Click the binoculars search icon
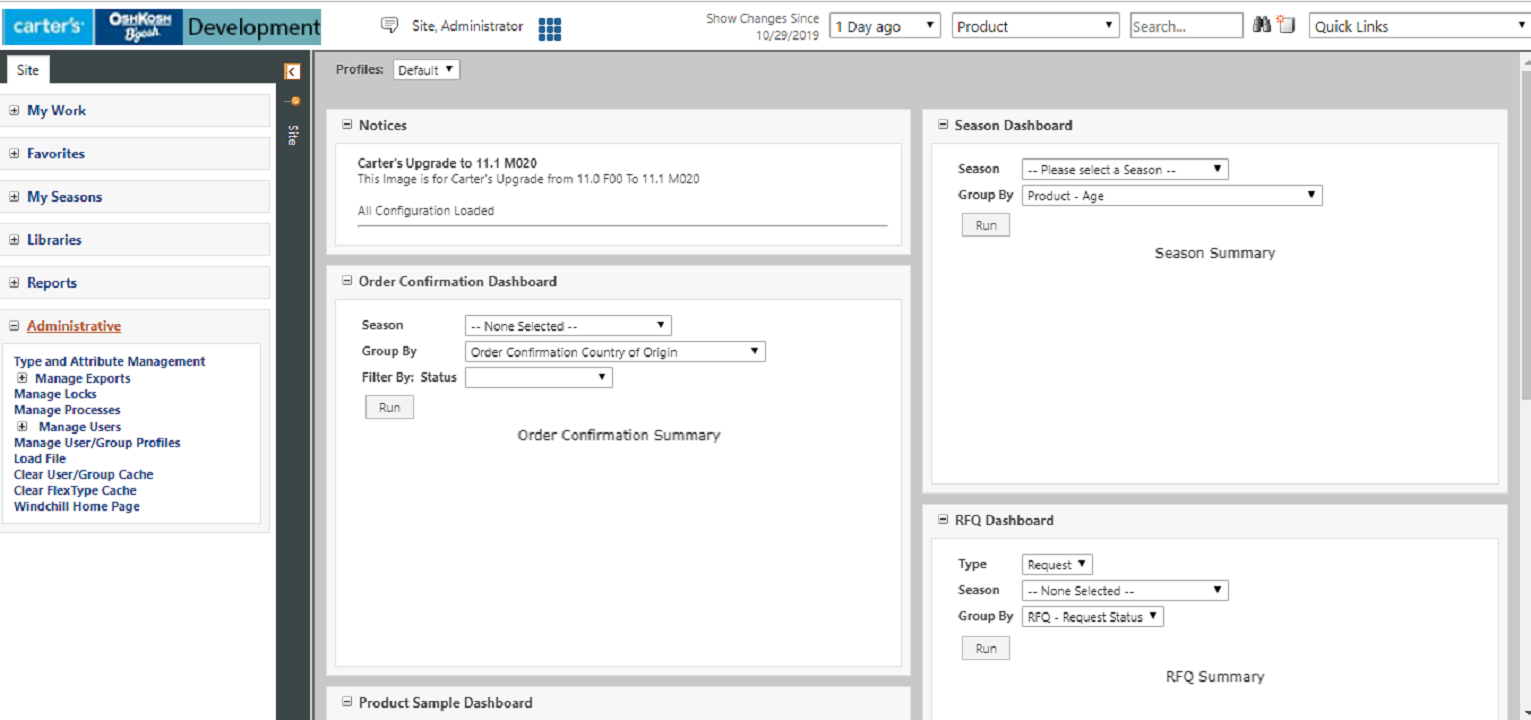The image size is (1531, 720). pyautogui.click(x=1262, y=26)
